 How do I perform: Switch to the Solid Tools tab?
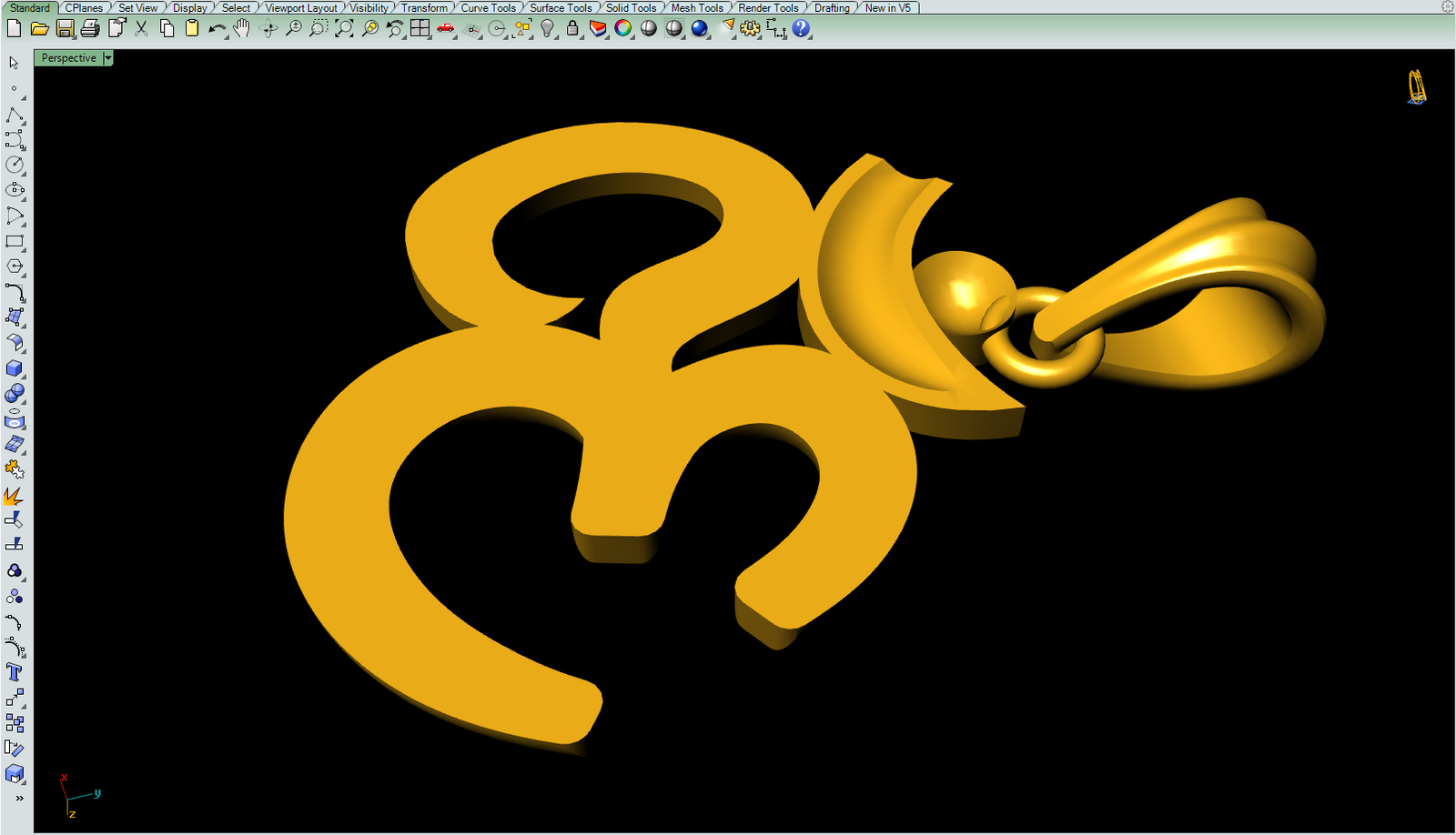tap(631, 7)
